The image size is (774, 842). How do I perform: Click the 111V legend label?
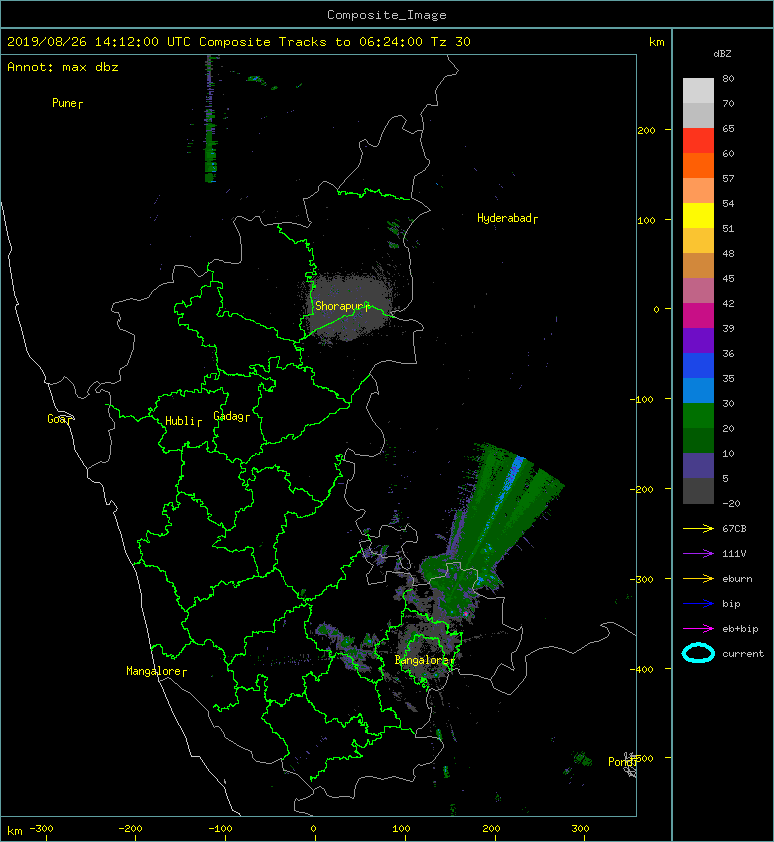tap(734, 554)
